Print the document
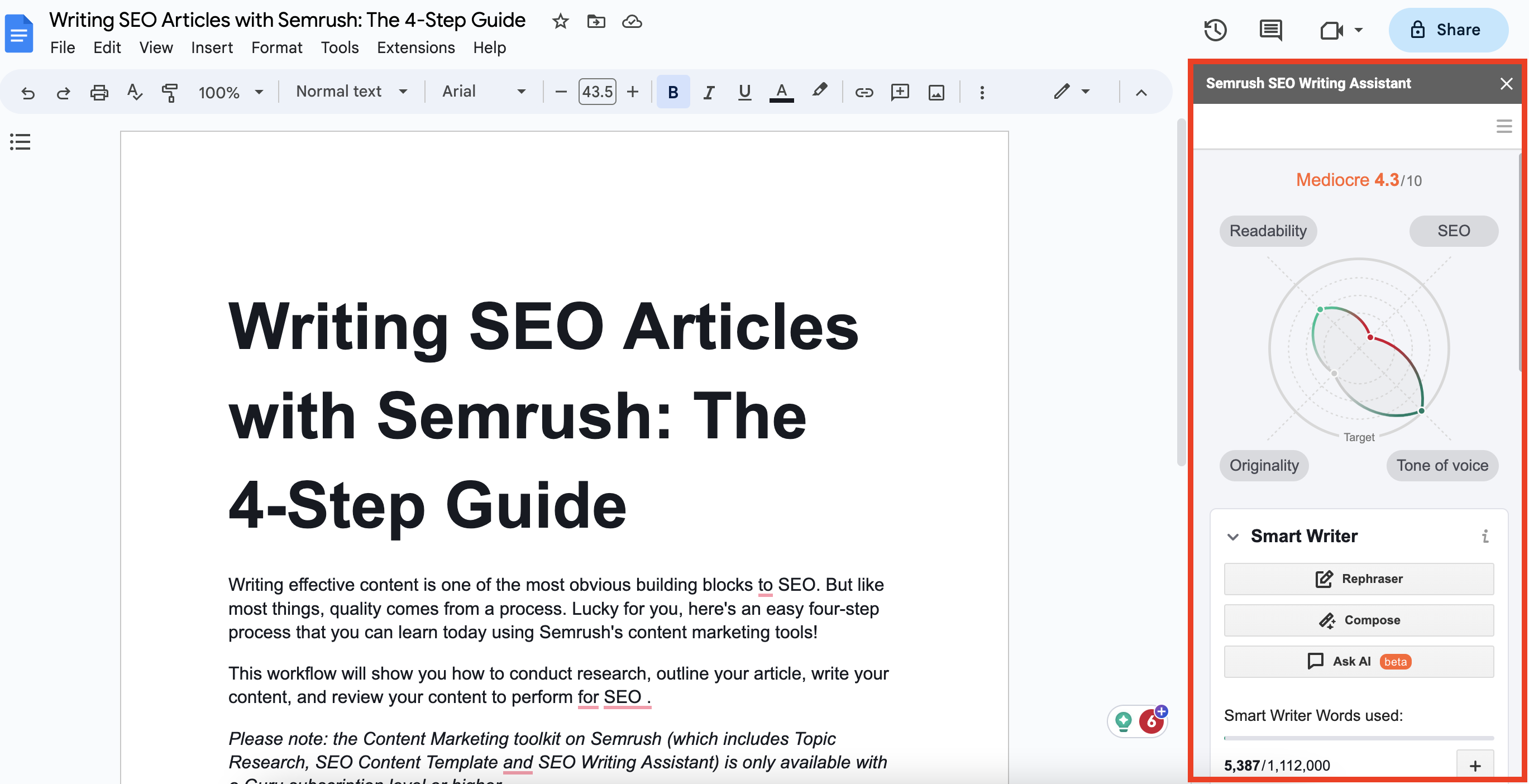The height and width of the screenshot is (784, 1529). [x=99, y=93]
